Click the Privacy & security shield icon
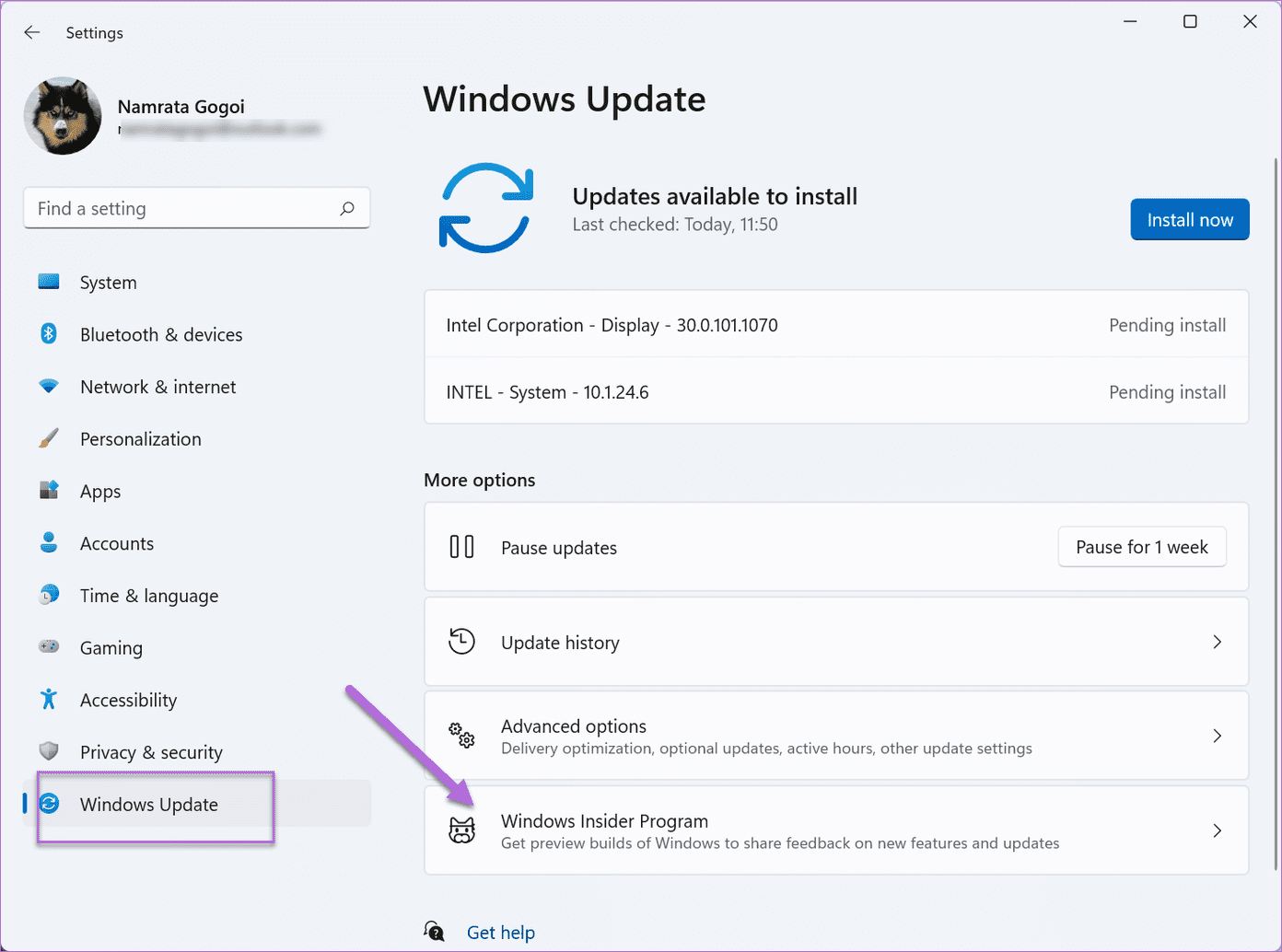Viewport: 1282px width, 952px height. coord(49,751)
